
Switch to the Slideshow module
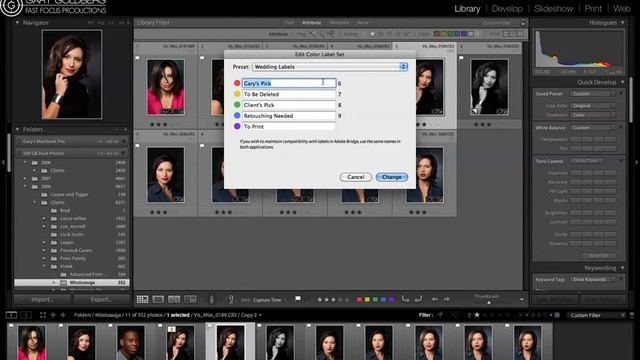pos(553,9)
